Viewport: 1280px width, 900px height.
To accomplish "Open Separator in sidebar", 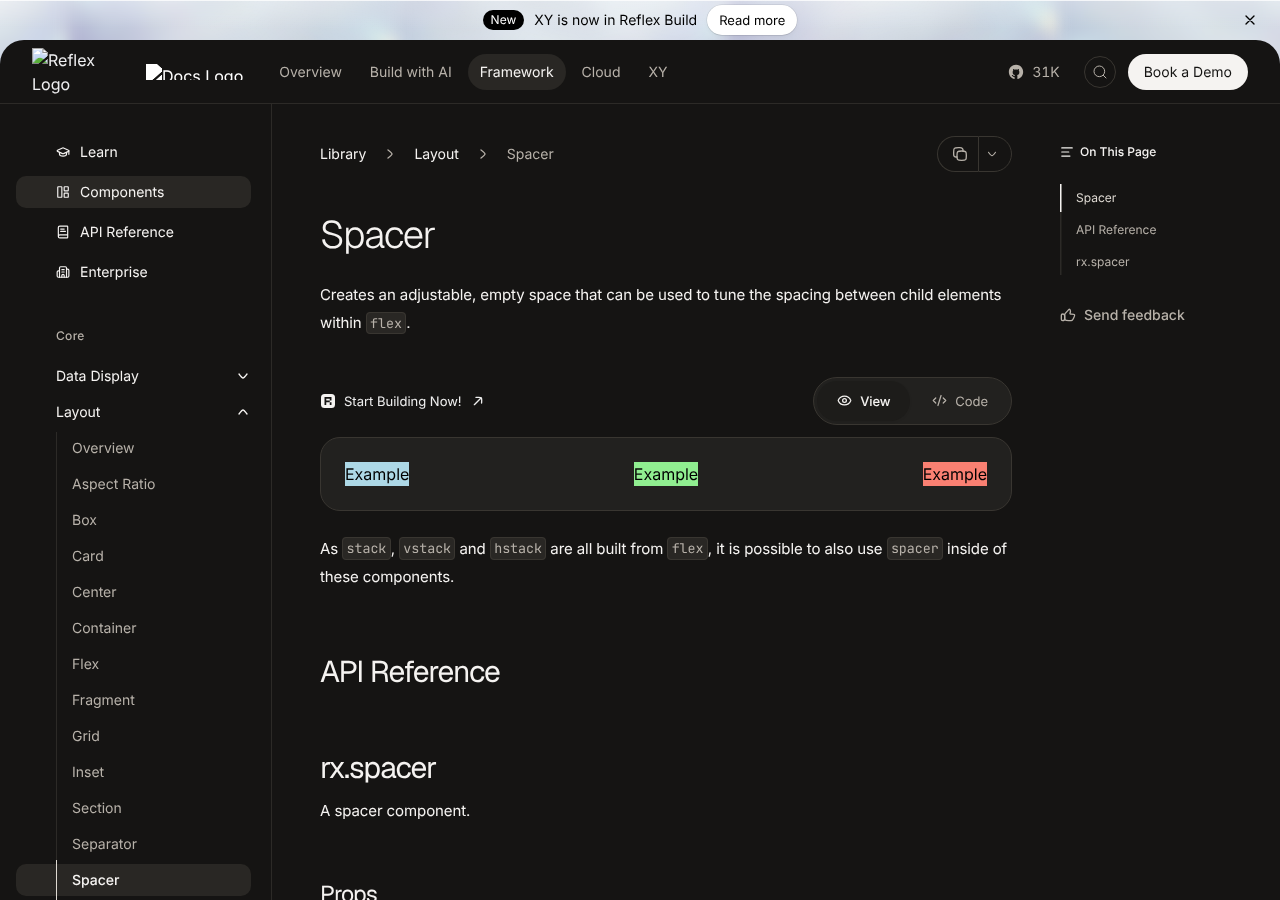I will click(105, 844).
